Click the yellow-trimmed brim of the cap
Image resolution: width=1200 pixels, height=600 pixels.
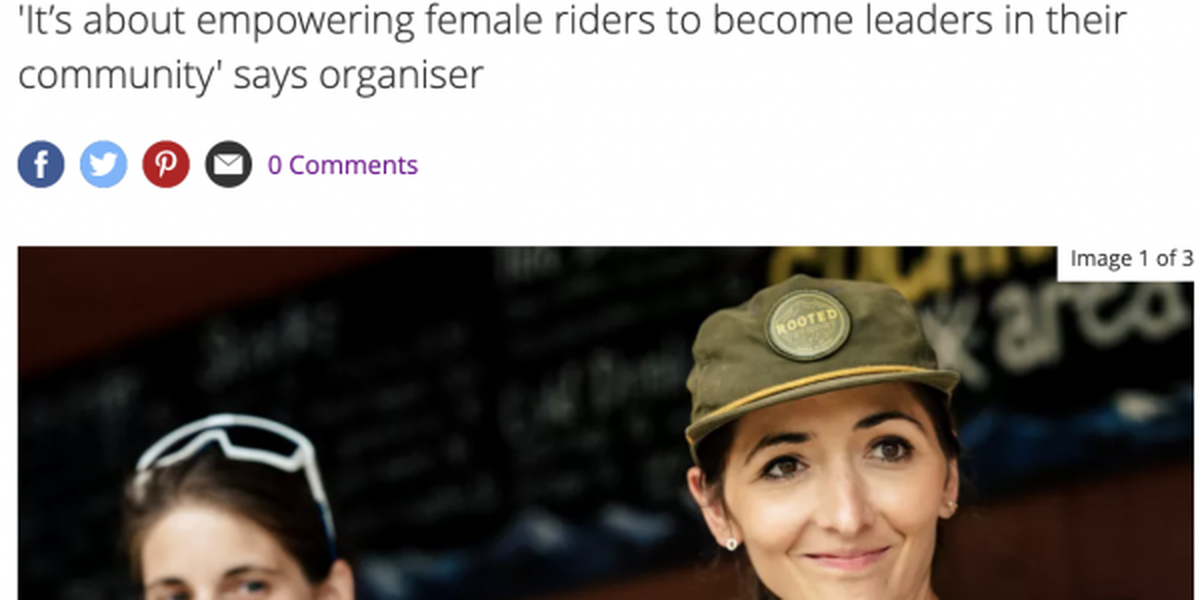tap(820, 395)
